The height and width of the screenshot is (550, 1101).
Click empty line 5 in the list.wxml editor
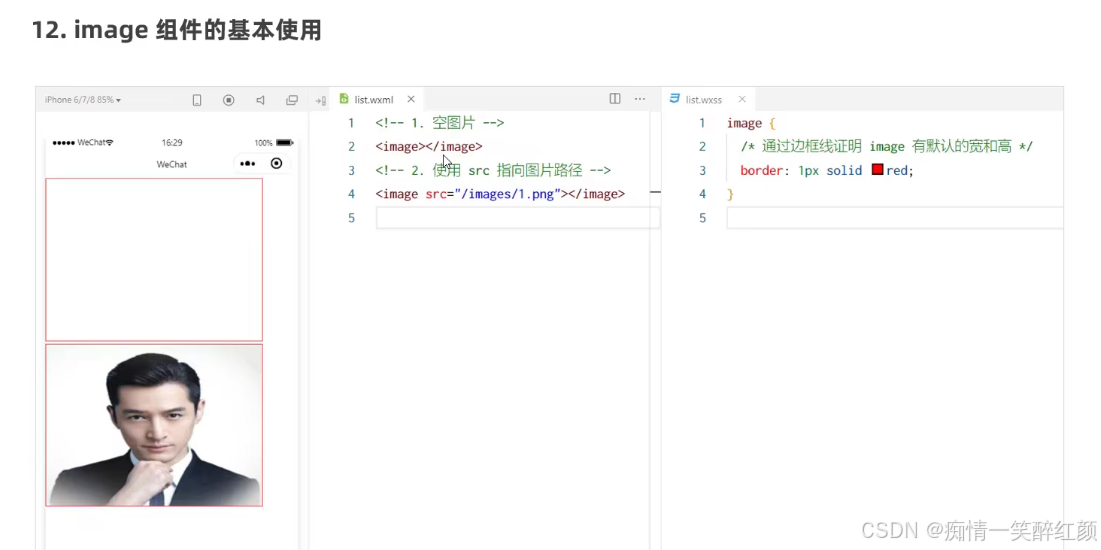517,218
